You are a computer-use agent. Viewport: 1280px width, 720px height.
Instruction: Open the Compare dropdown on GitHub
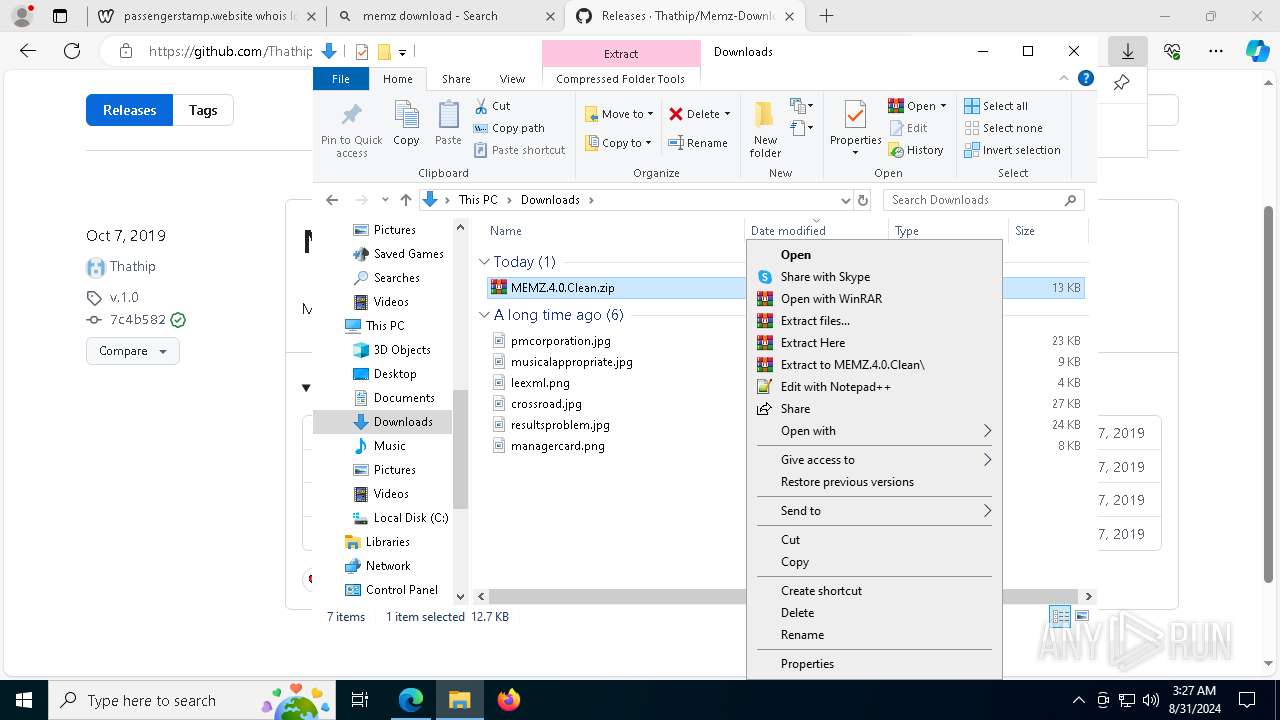pyautogui.click(x=133, y=351)
